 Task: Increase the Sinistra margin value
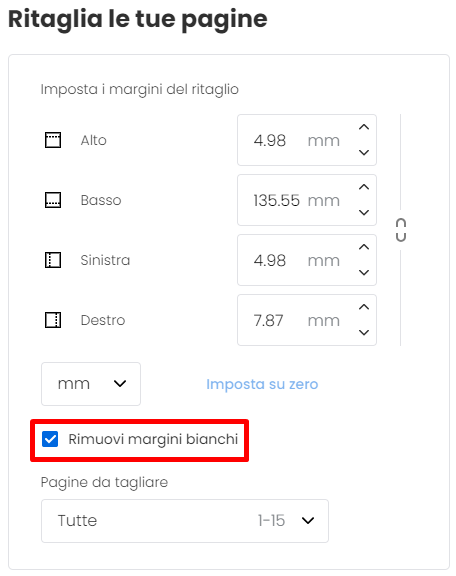click(364, 247)
